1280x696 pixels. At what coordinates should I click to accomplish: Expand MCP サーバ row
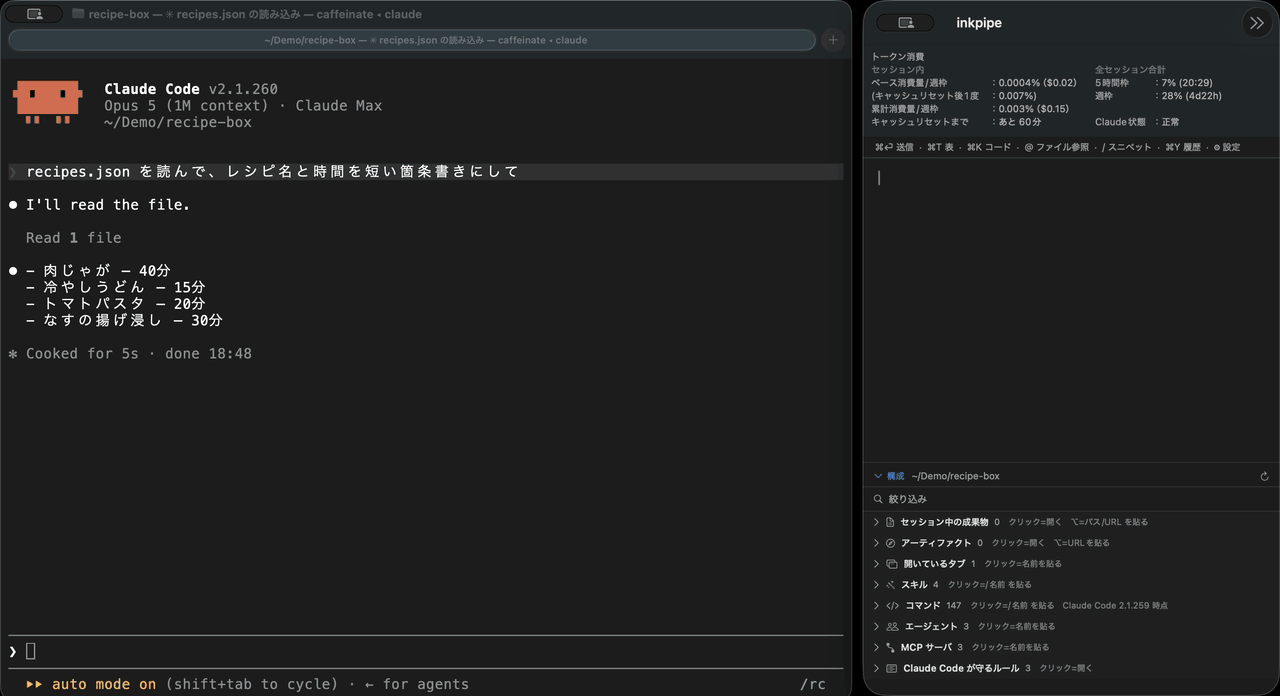click(x=877, y=648)
